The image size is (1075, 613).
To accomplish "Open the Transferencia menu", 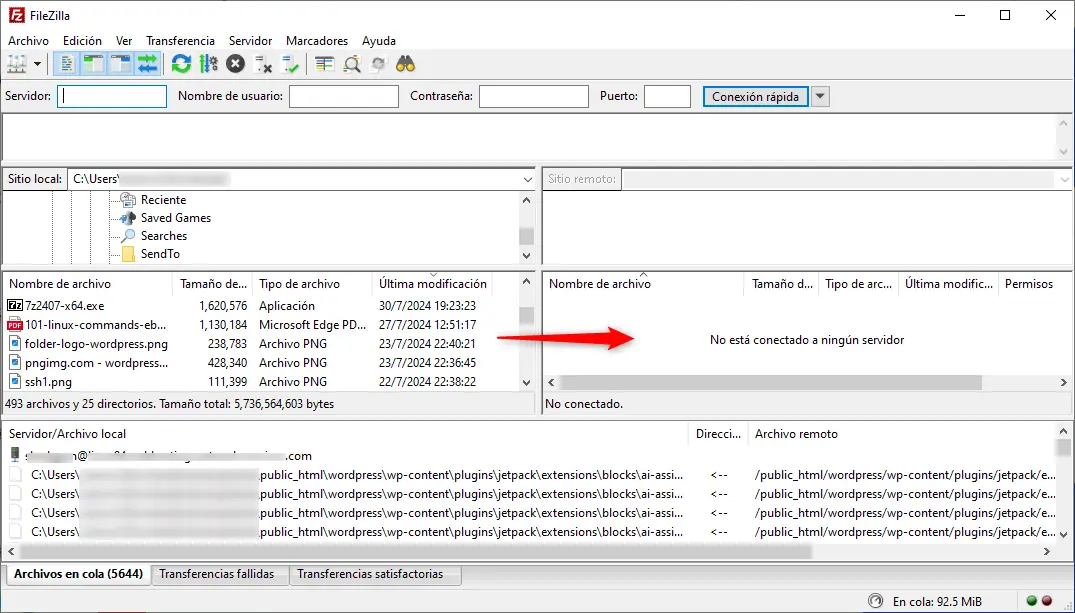I will (180, 41).
